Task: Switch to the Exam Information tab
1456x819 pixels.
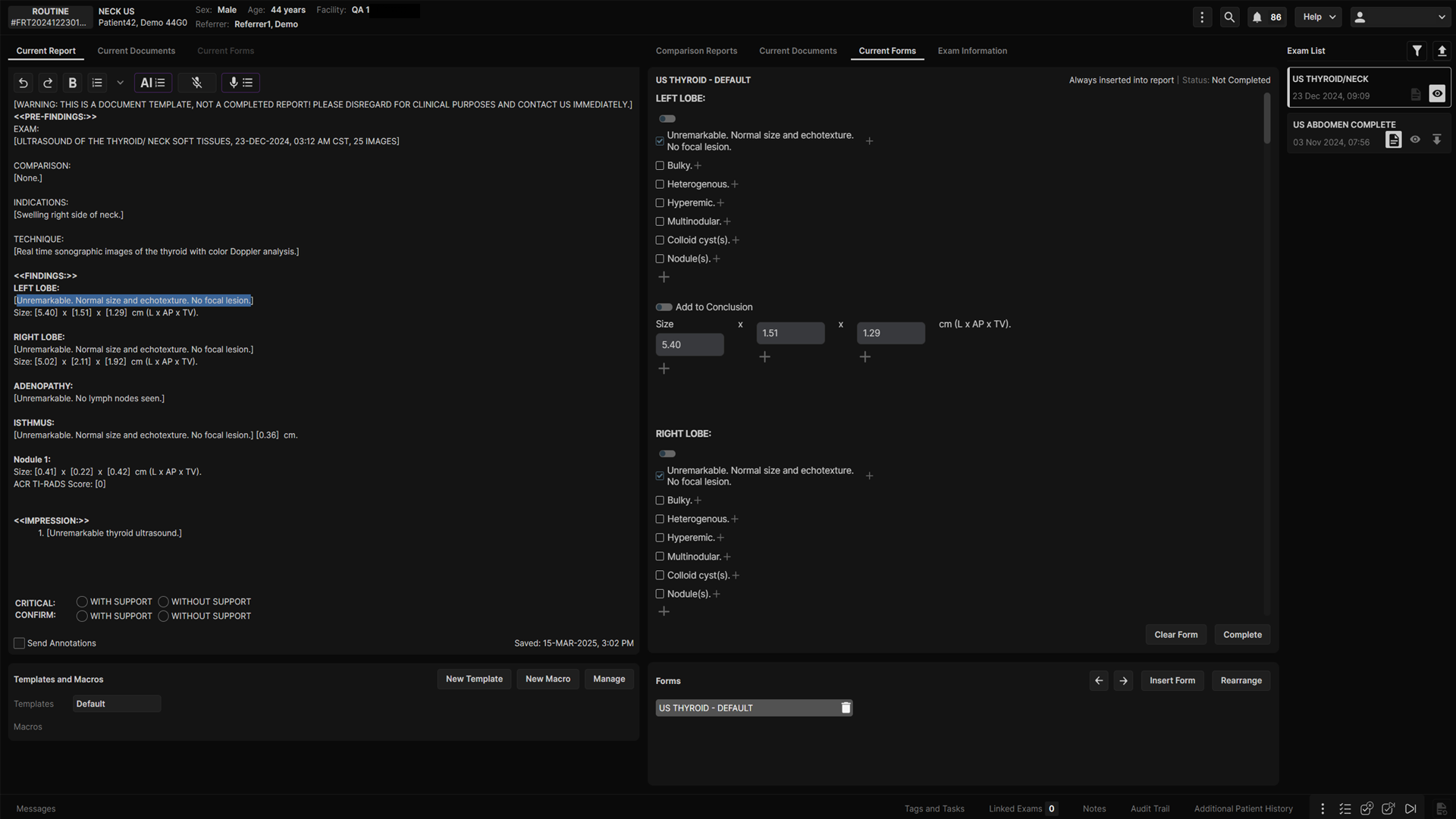Action: 972,51
